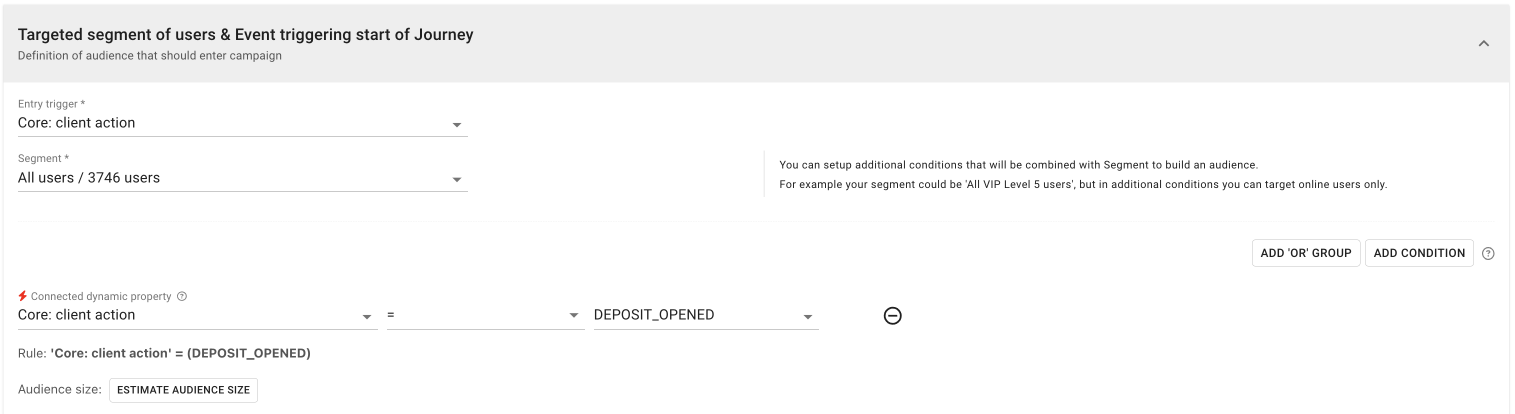Click help icon beside Connected dynamic property

(182, 297)
